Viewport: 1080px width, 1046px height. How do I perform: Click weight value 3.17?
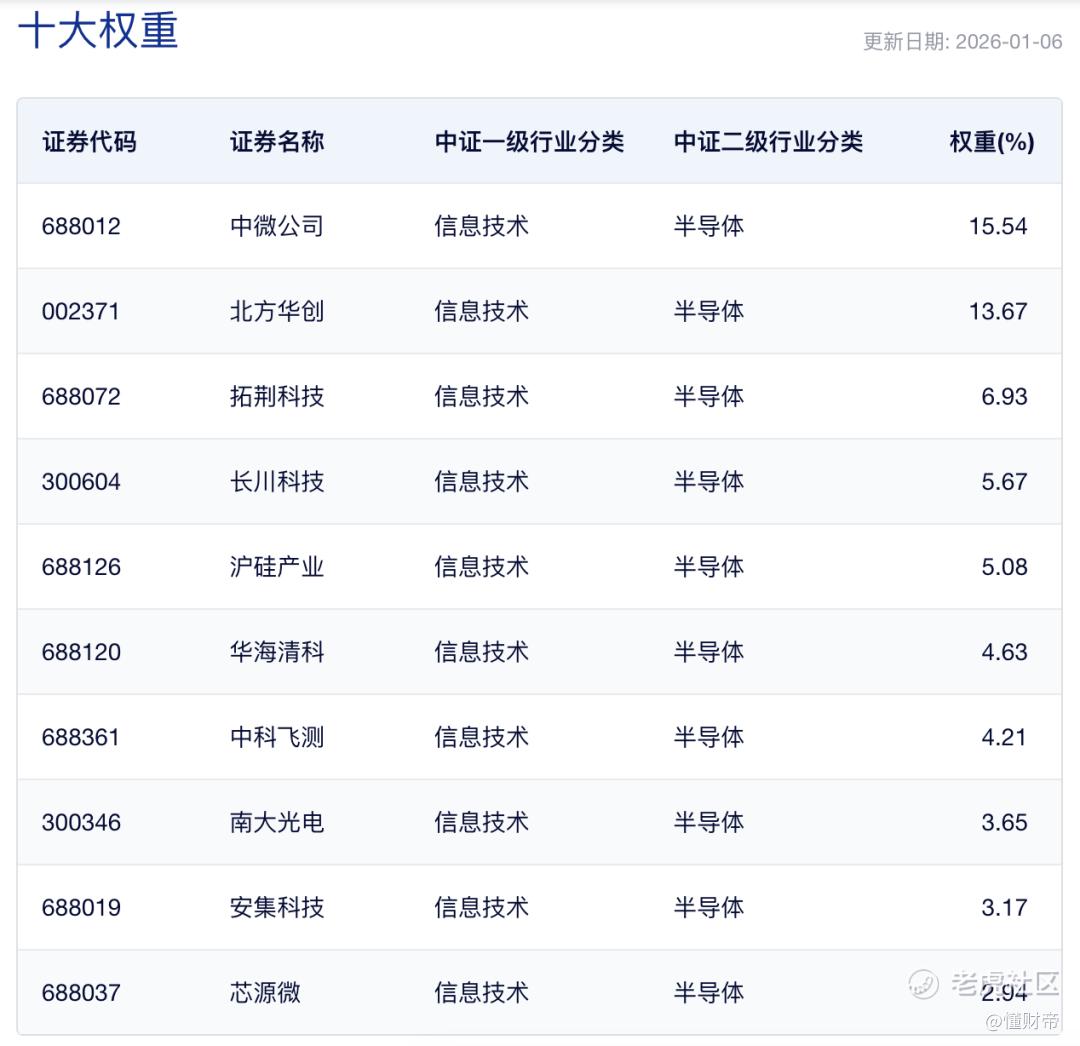(x=1004, y=908)
